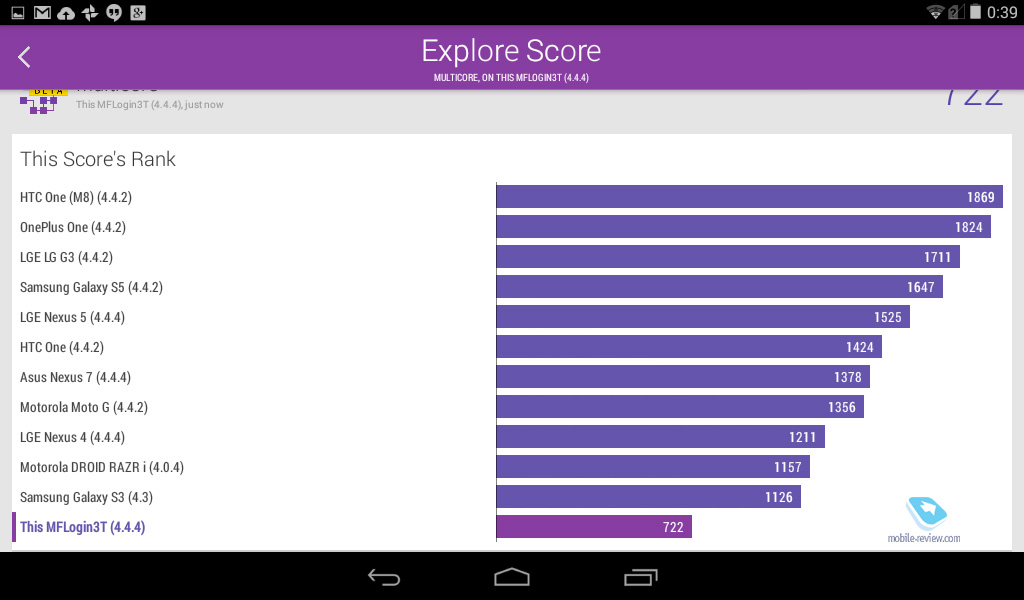Screen dimensions: 1024x600
Task: Tap the bar showing score 1356
Action: pyautogui.click(x=680, y=407)
